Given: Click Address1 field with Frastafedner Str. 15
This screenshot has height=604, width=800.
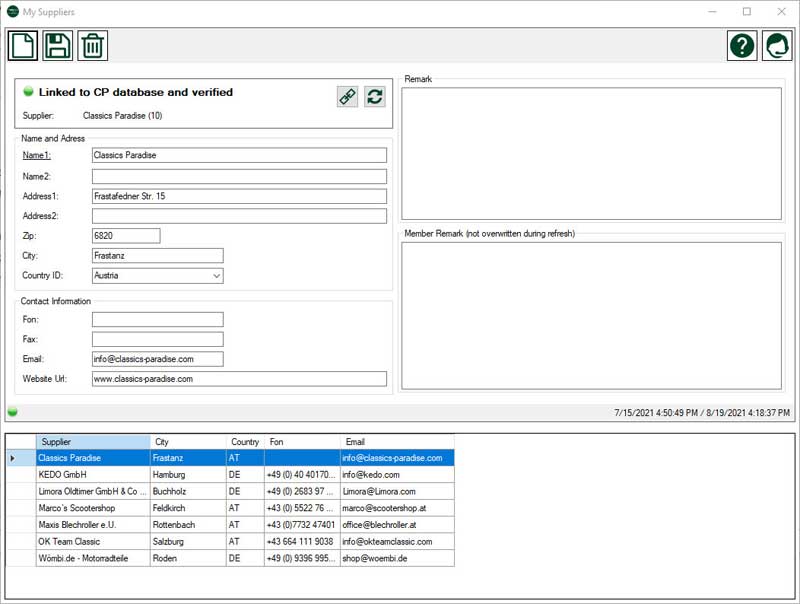Looking at the screenshot, I should click(239, 196).
